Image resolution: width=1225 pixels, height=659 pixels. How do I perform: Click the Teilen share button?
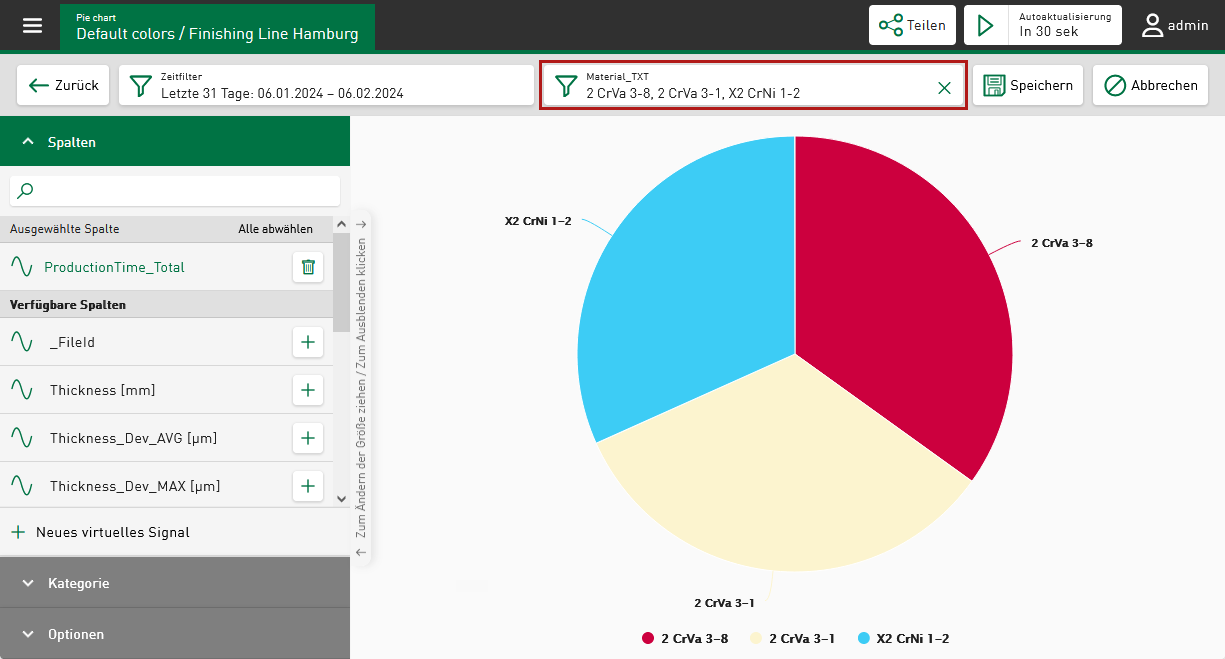pyautogui.click(x=912, y=25)
